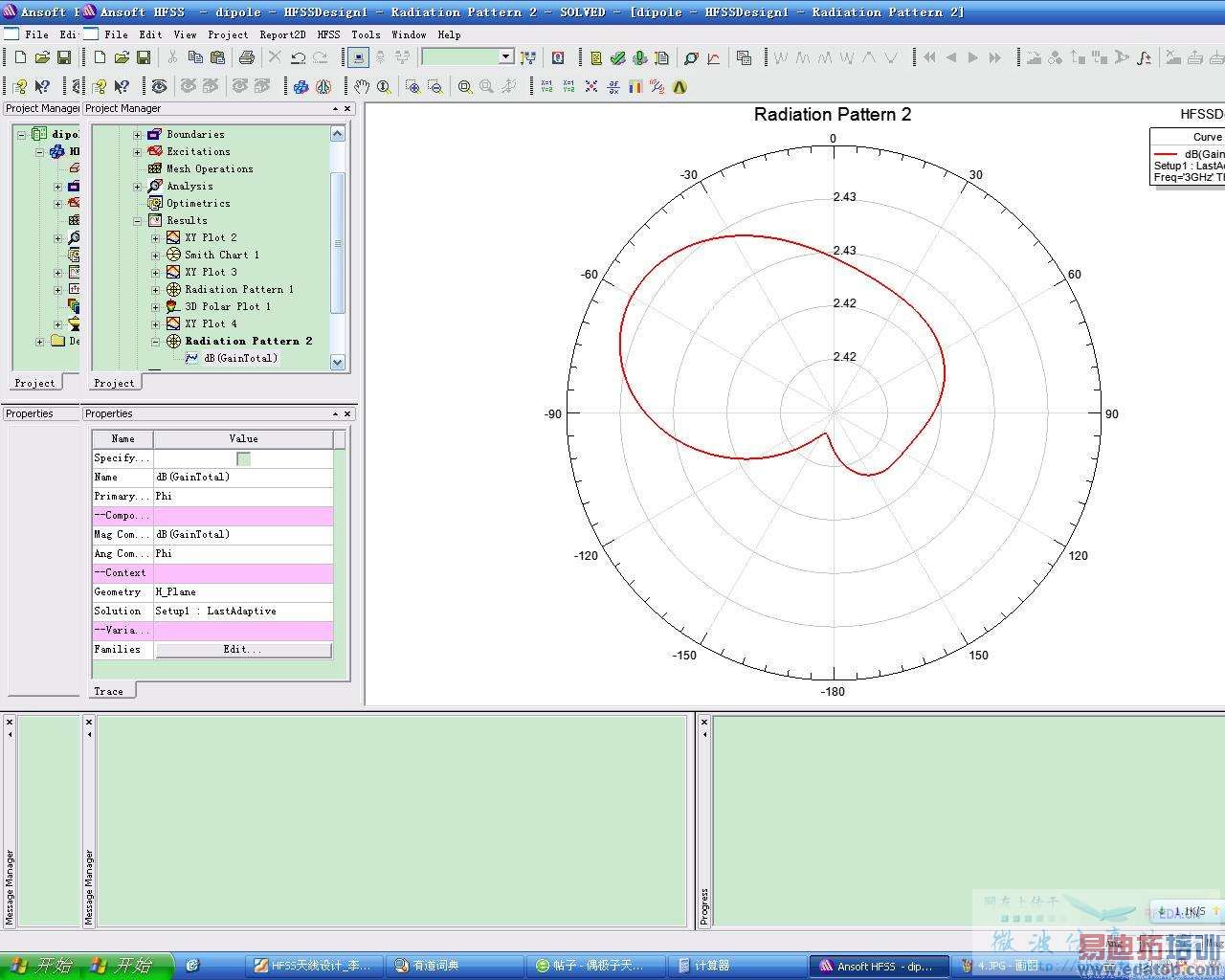Select the Pan hand tool
The image size is (1225, 980).
pos(362,87)
